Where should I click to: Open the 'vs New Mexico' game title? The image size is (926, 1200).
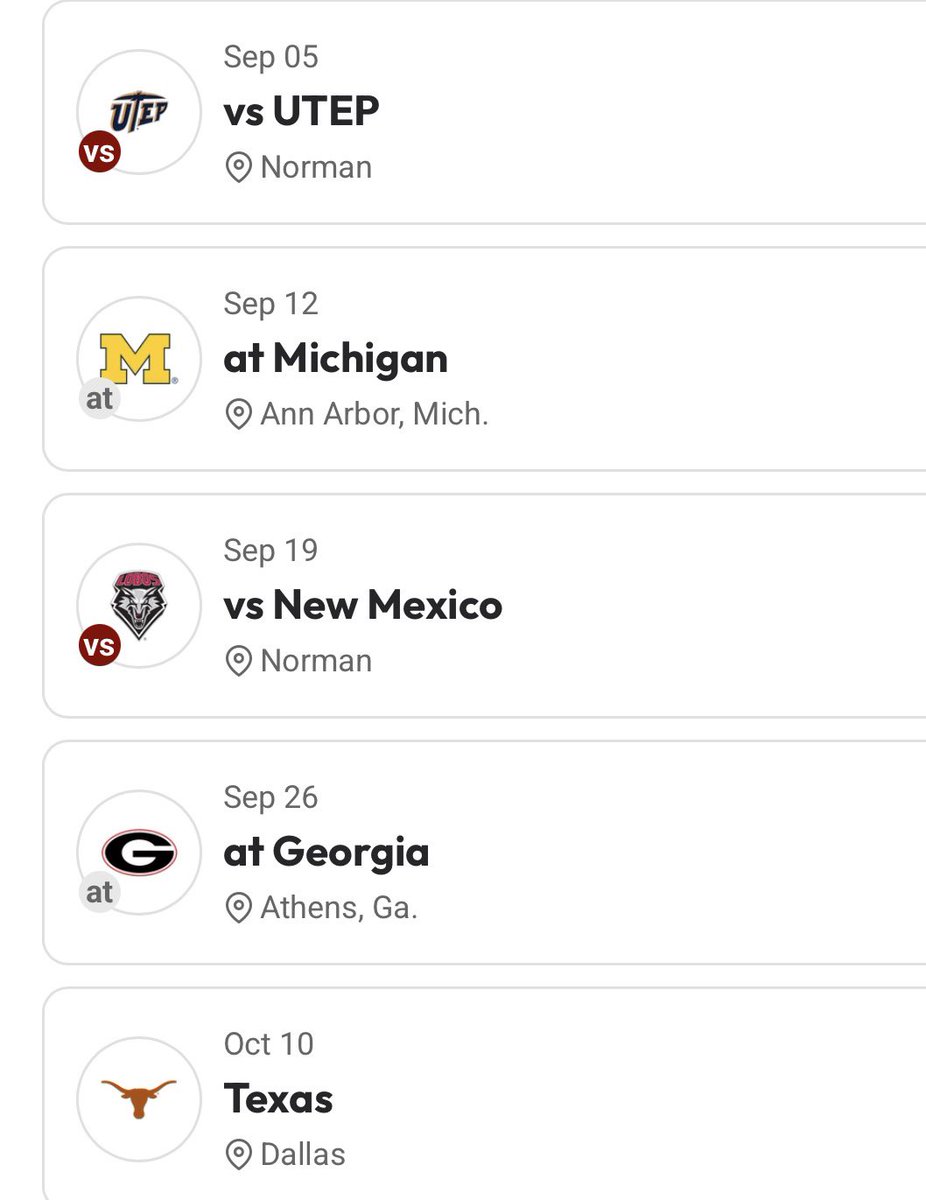click(x=363, y=605)
